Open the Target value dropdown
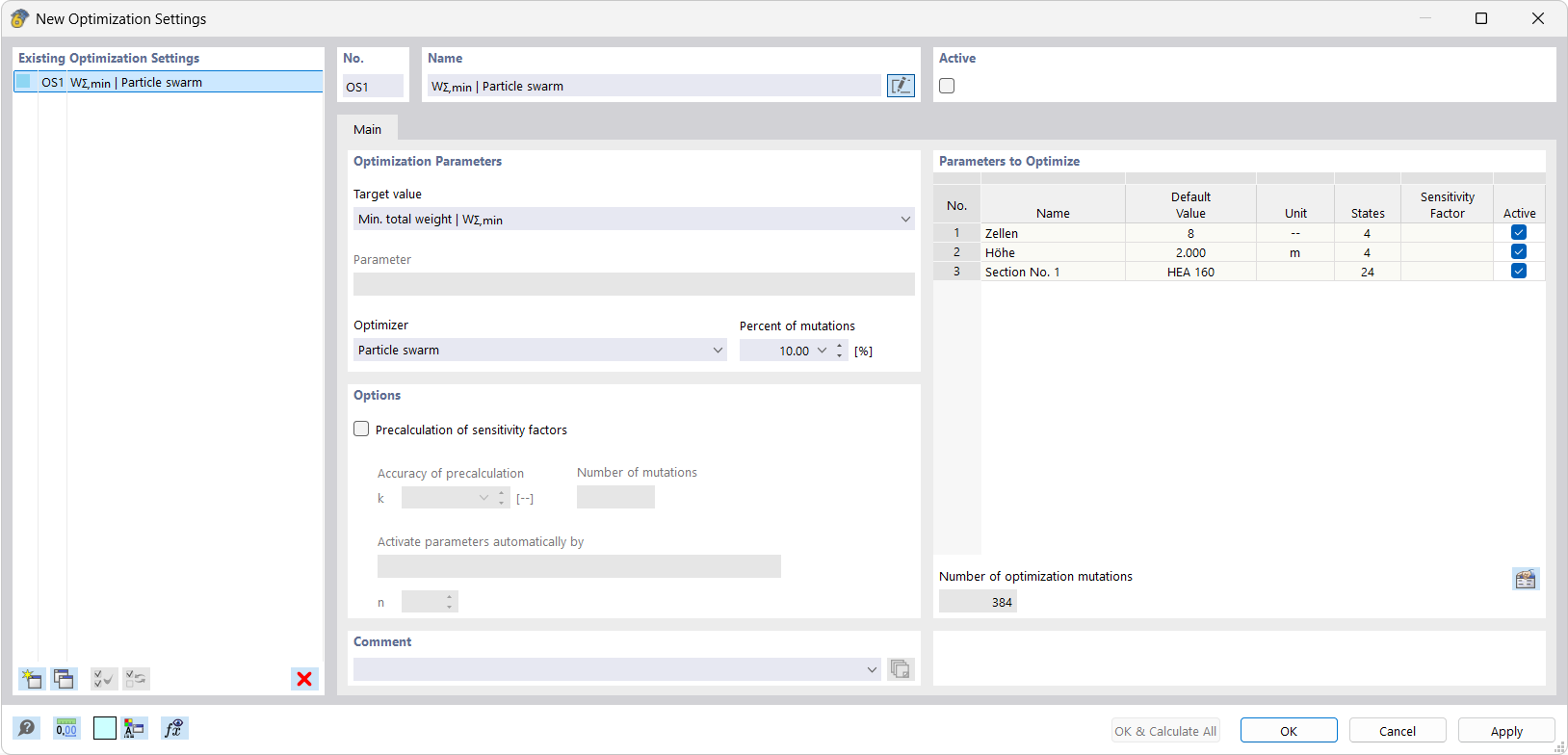Viewport: 1568px width, 755px height. [x=634, y=219]
